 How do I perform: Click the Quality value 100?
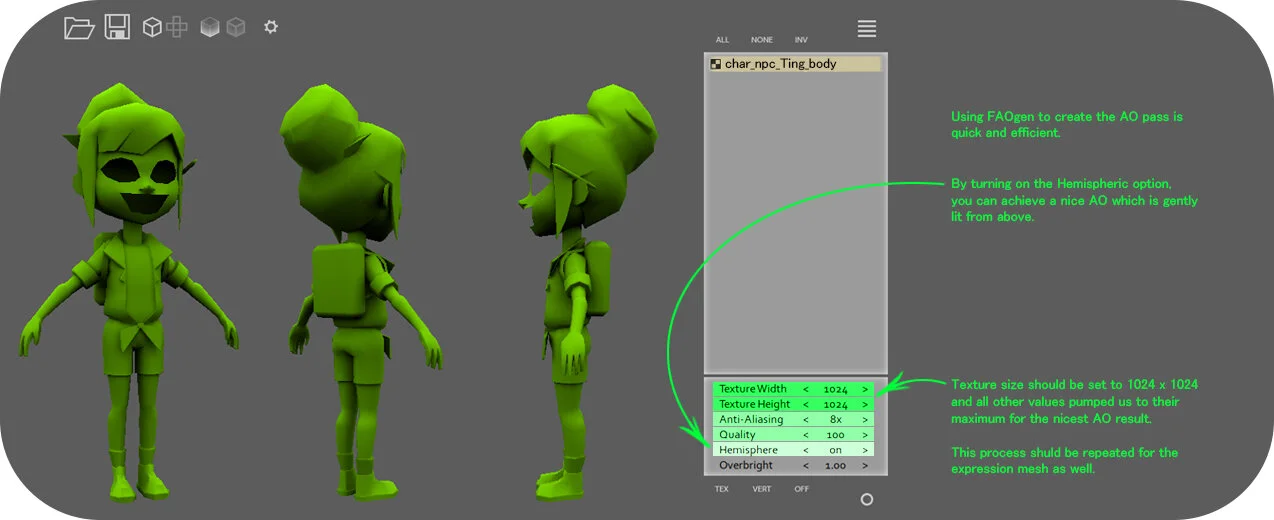pos(836,435)
